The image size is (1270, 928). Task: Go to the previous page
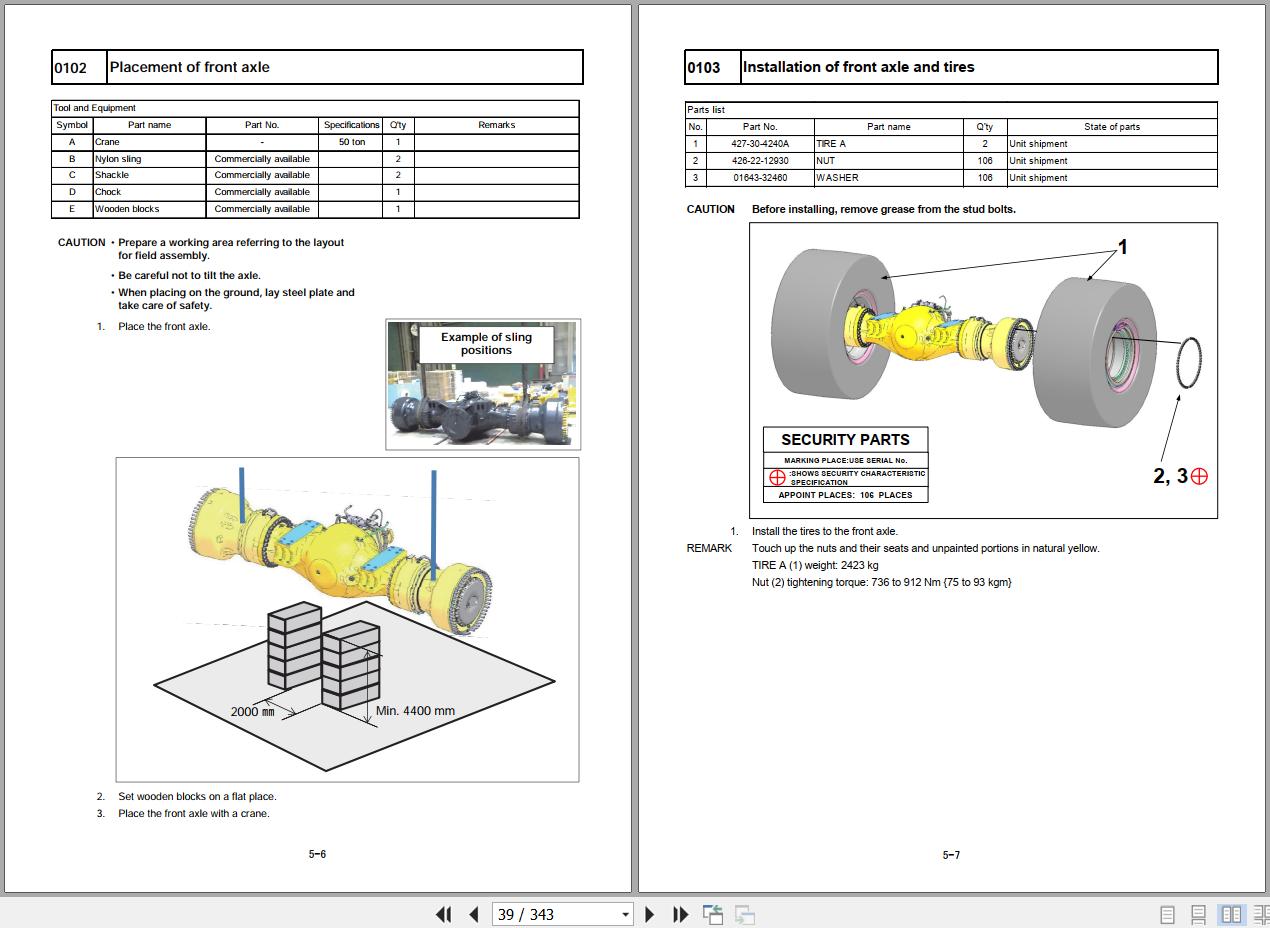(474, 914)
